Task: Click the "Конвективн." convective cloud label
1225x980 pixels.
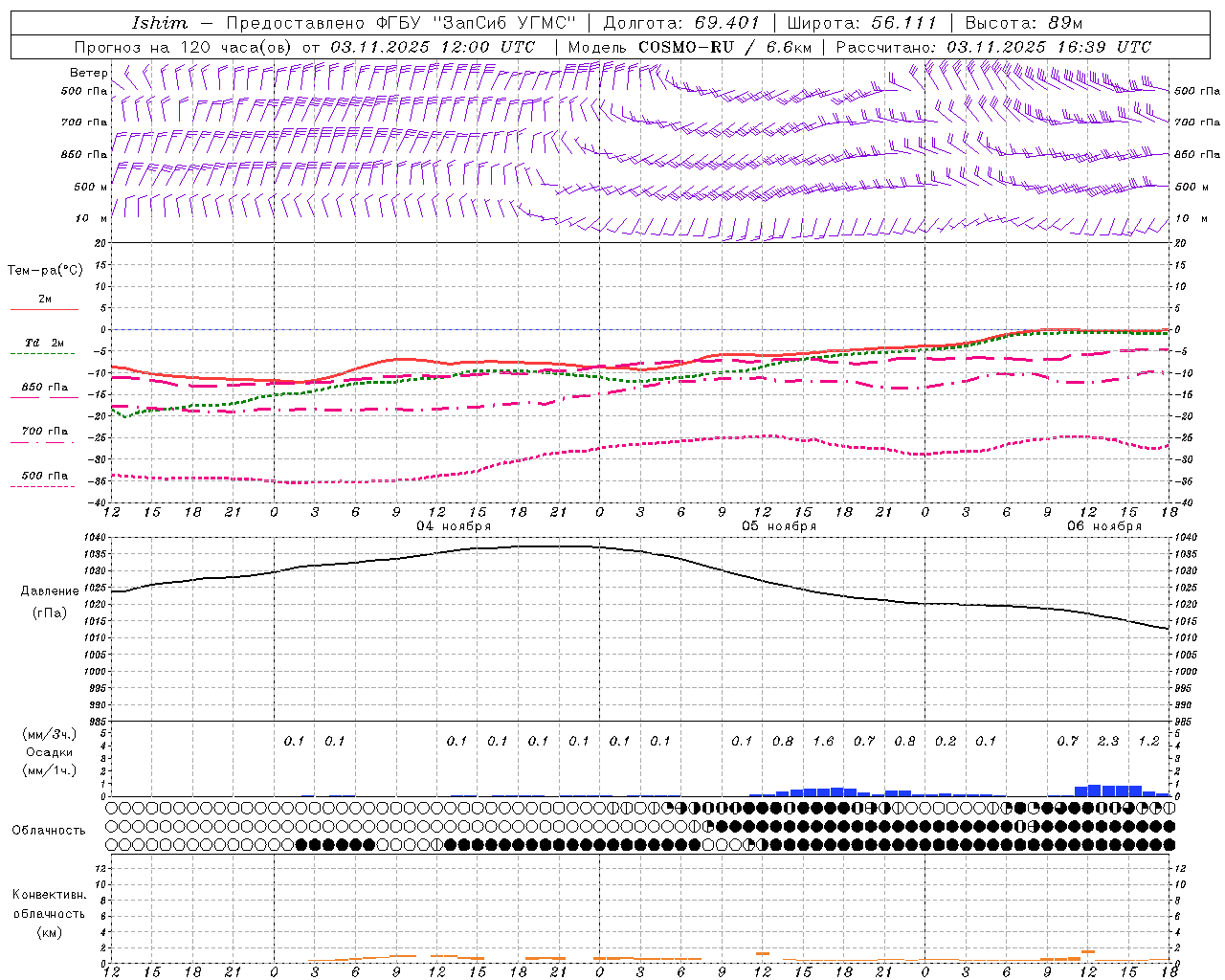Action: [50, 895]
